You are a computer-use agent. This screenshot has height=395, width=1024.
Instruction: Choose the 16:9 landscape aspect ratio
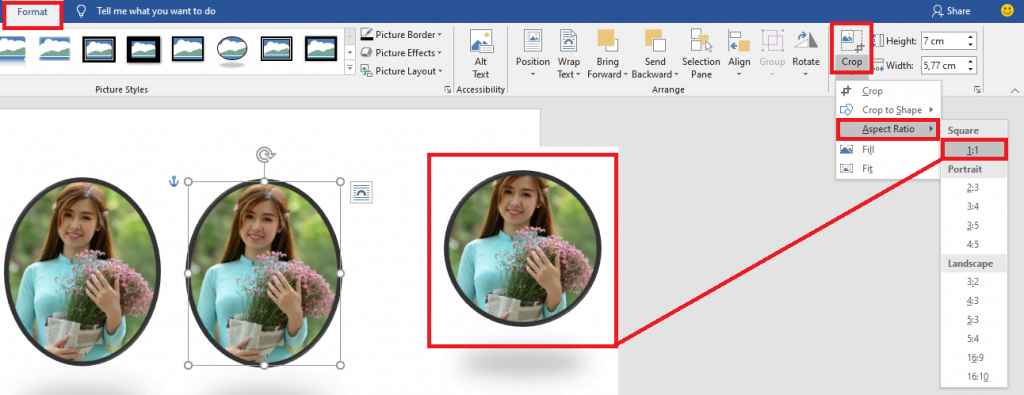[x=974, y=358]
